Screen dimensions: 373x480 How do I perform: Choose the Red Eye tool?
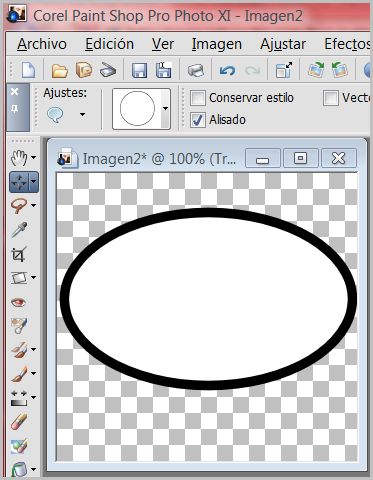(19, 302)
